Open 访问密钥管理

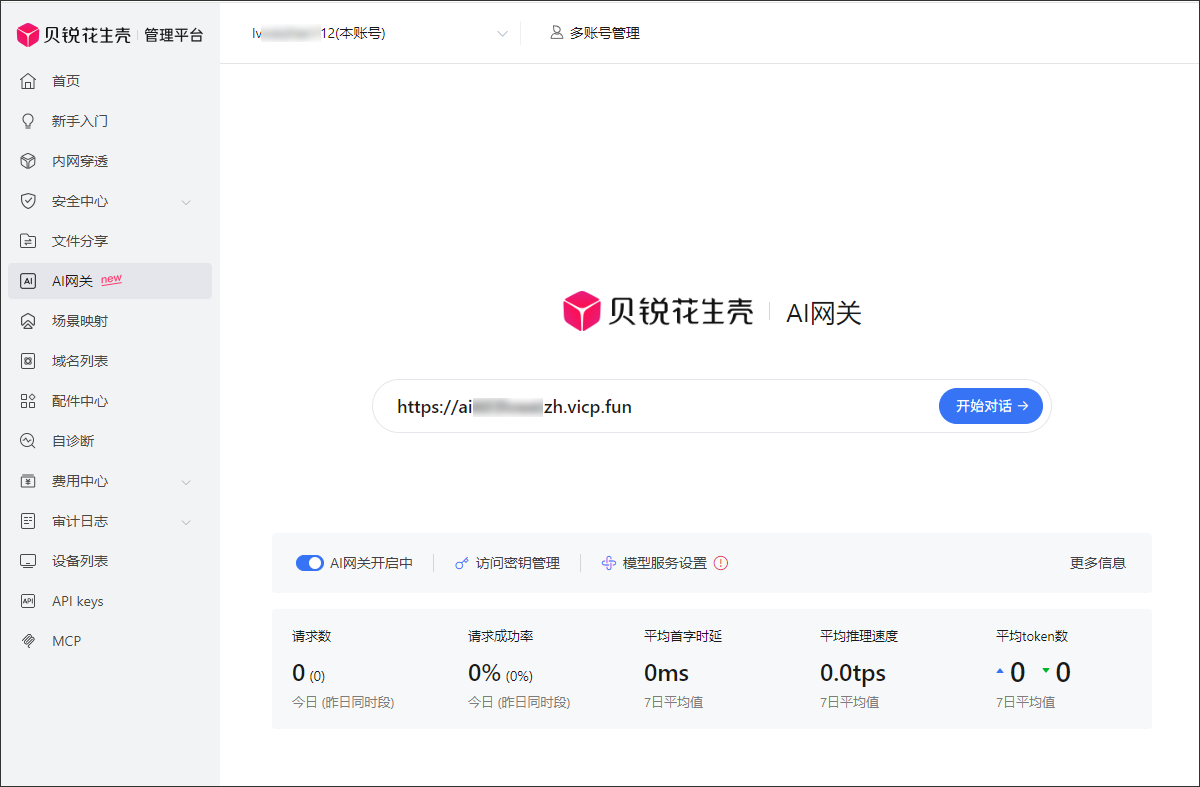point(507,563)
